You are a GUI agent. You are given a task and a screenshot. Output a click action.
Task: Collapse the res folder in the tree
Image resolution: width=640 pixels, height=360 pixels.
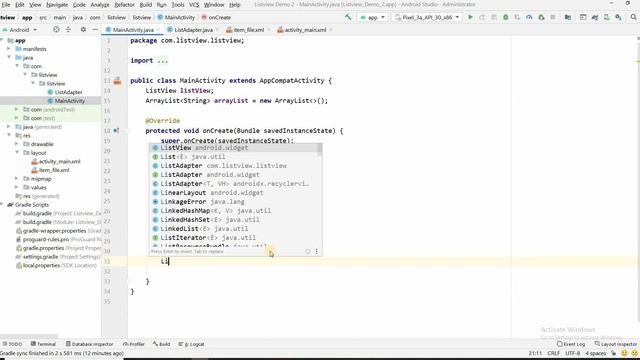pyautogui.click(x=9, y=135)
